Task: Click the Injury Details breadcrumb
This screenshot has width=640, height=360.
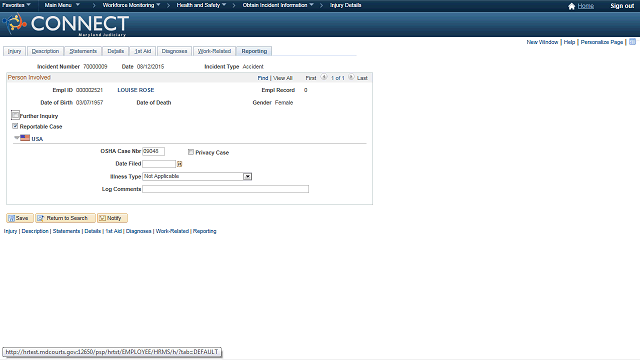Action: 345,5
